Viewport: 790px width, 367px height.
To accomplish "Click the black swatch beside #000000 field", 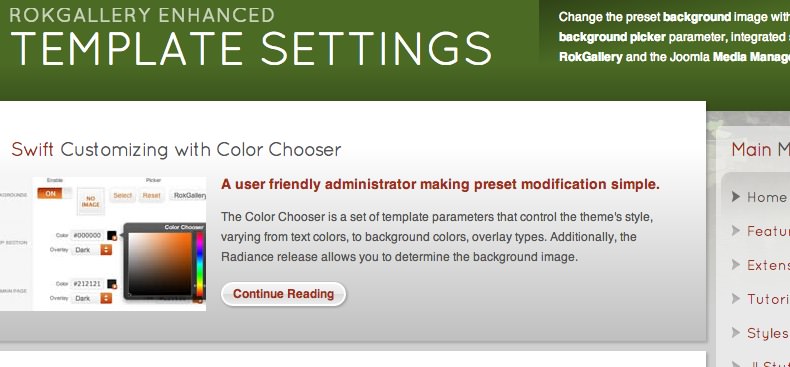I will [x=112, y=235].
